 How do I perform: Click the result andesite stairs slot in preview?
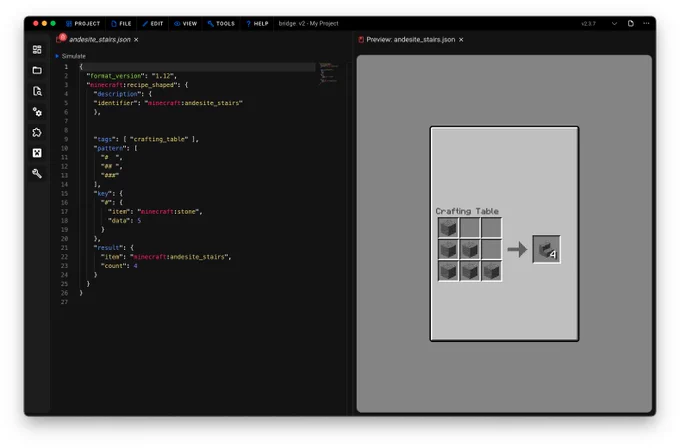[546, 249]
